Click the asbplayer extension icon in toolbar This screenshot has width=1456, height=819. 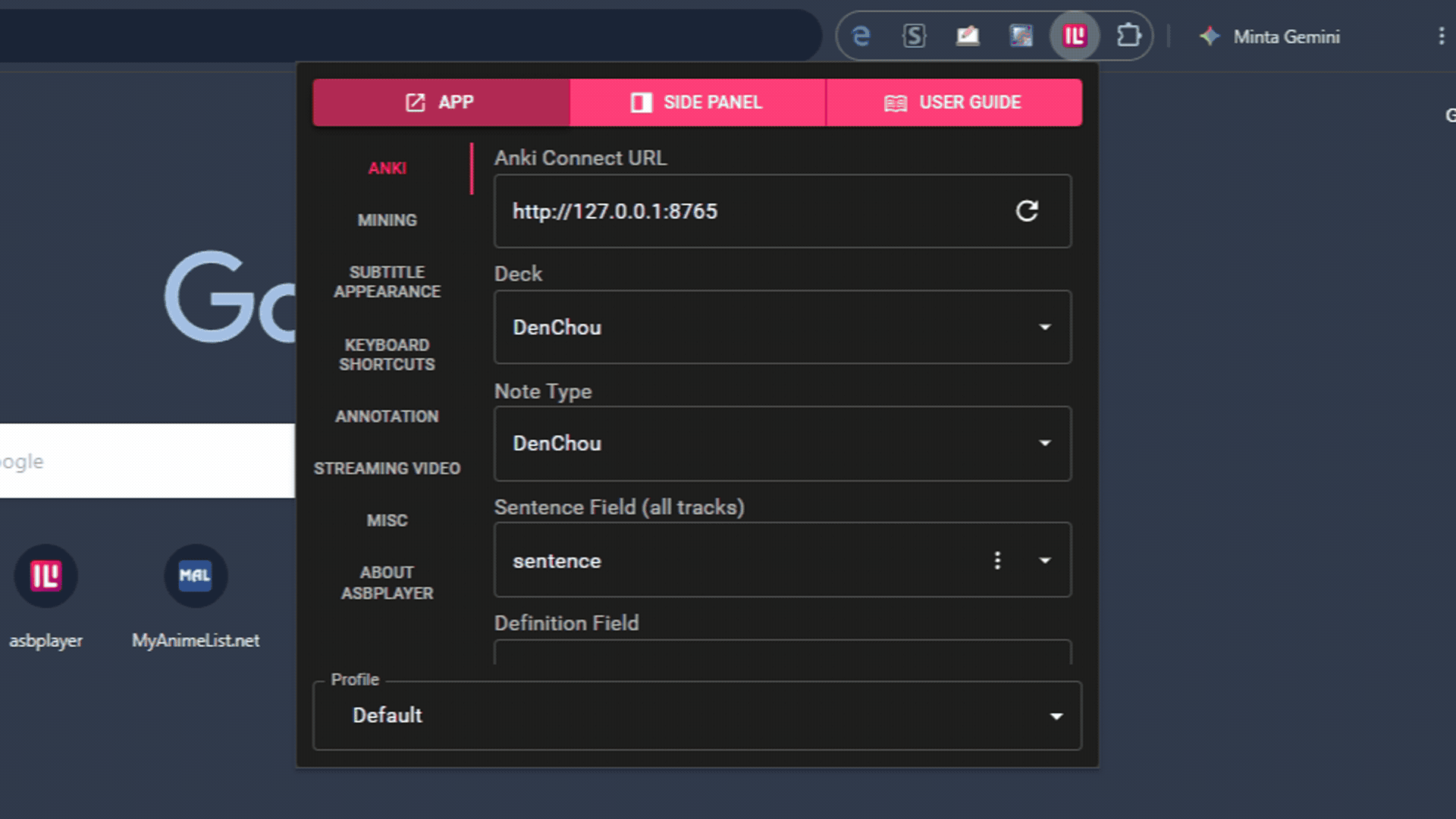pyautogui.click(x=1075, y=36)
